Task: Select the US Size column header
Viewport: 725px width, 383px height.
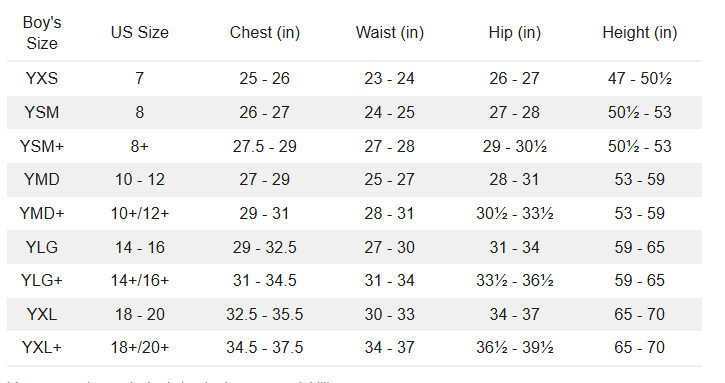Action: pyautogui.click(x=140, y=33)
